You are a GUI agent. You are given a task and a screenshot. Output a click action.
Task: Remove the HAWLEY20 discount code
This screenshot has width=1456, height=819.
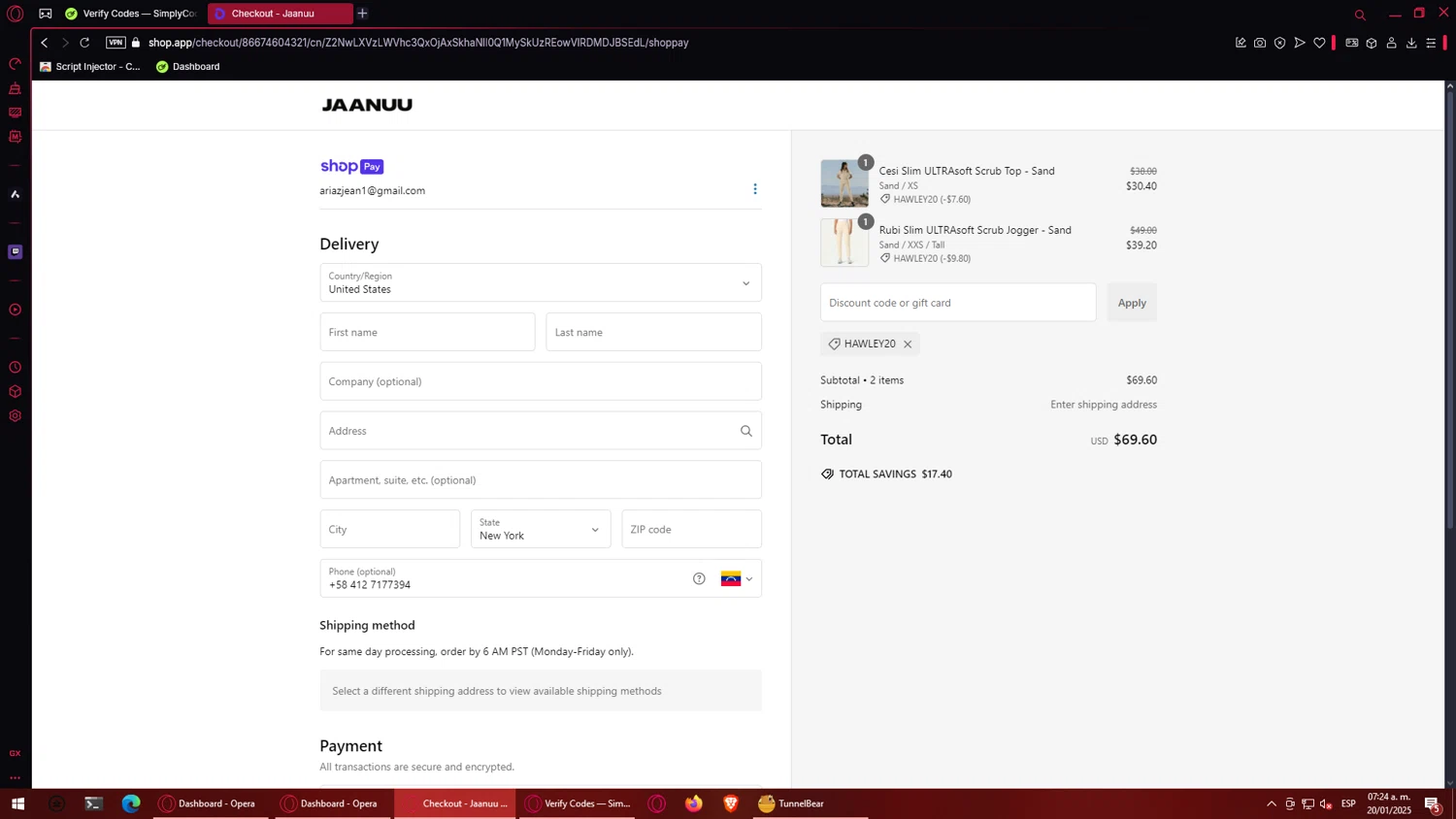908,344
